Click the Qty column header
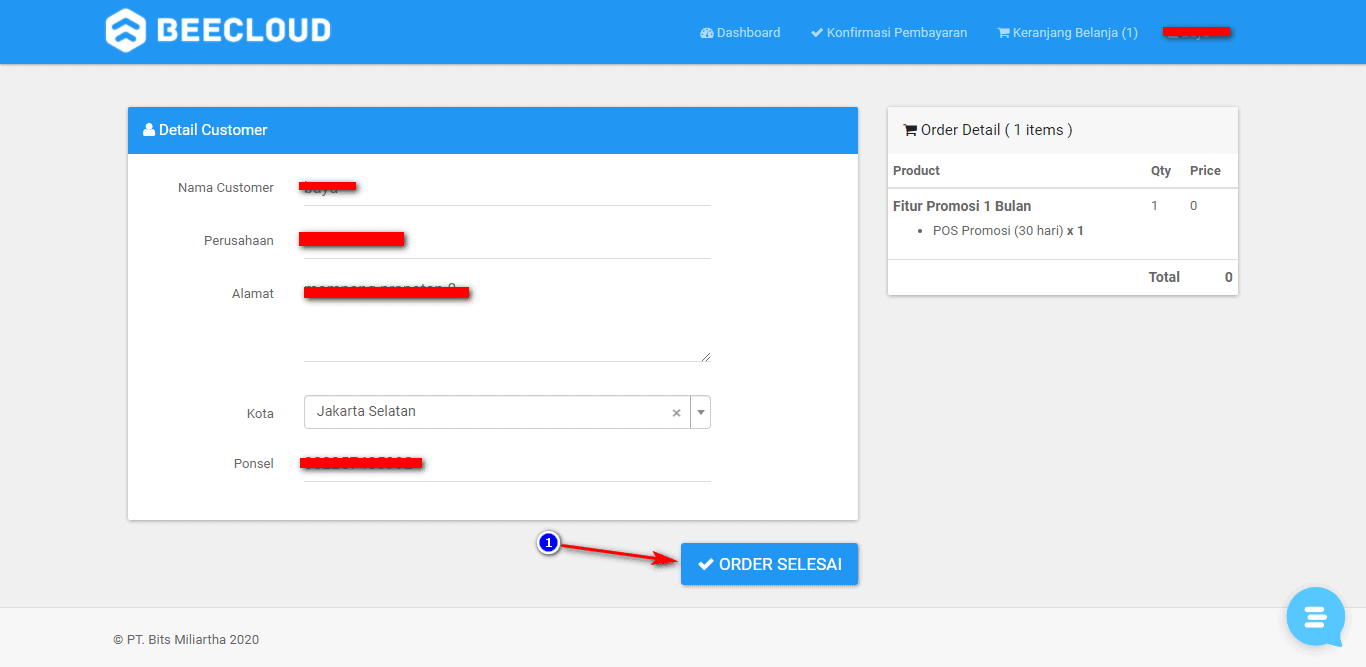 pos(1161,171)
